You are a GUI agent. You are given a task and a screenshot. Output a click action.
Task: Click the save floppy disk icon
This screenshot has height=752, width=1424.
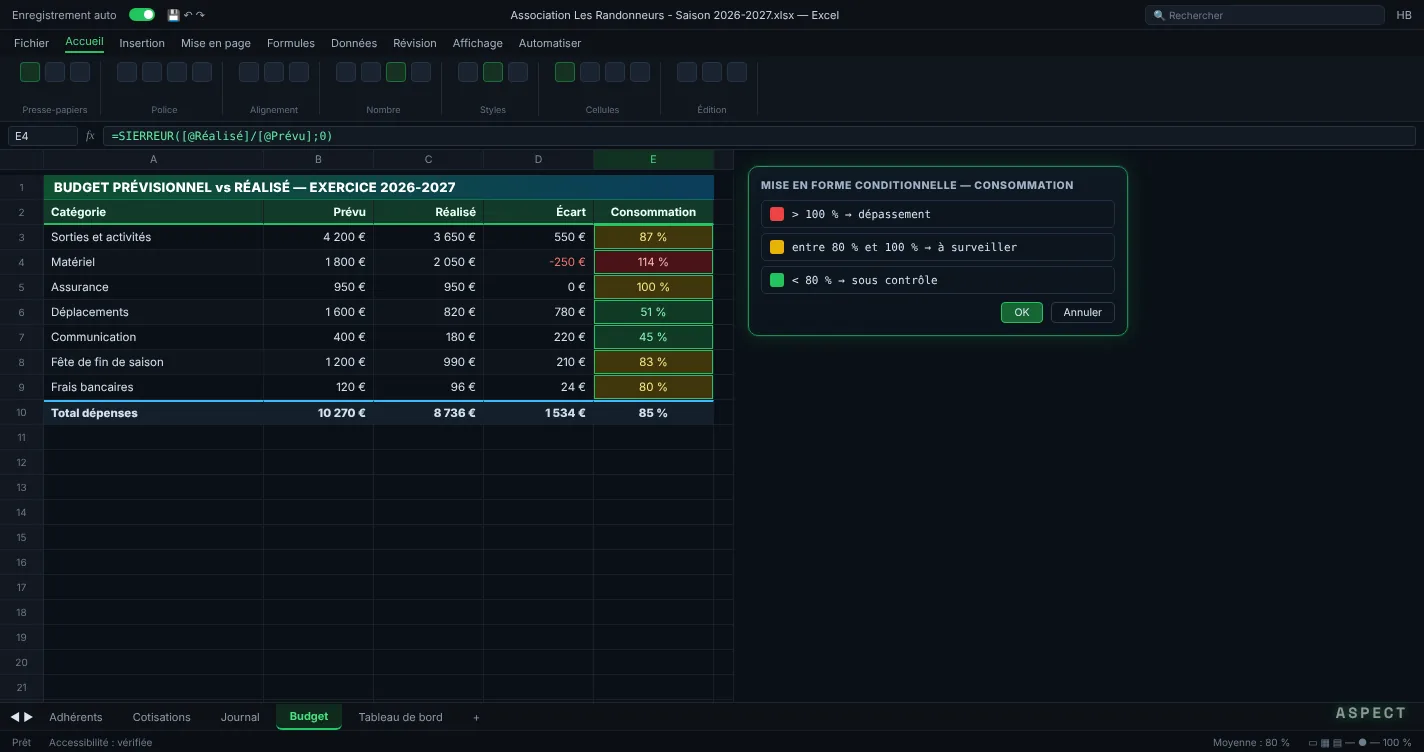[x=173, y=15]
